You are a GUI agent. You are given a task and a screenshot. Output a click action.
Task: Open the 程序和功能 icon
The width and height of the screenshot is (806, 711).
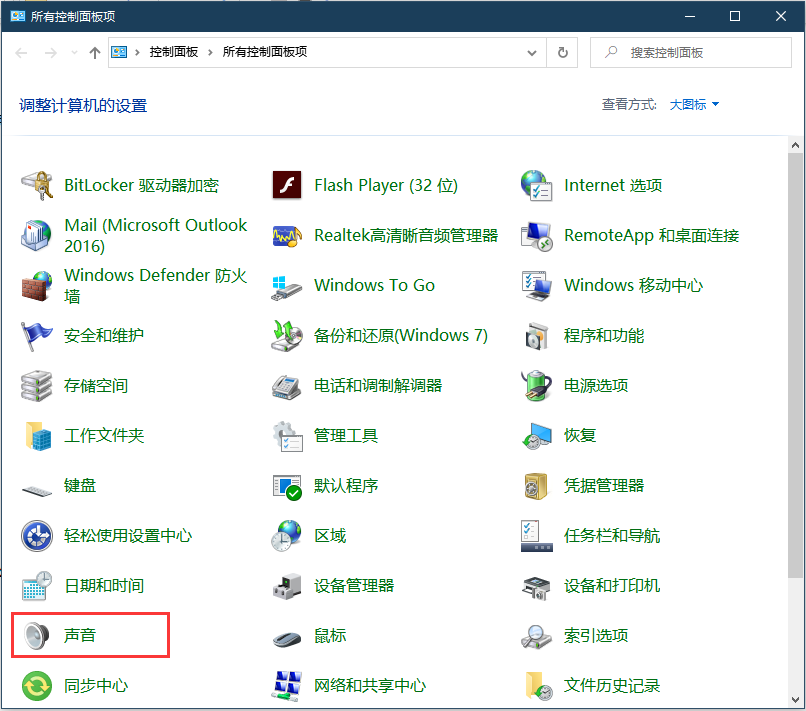click(x=537, y=336)
